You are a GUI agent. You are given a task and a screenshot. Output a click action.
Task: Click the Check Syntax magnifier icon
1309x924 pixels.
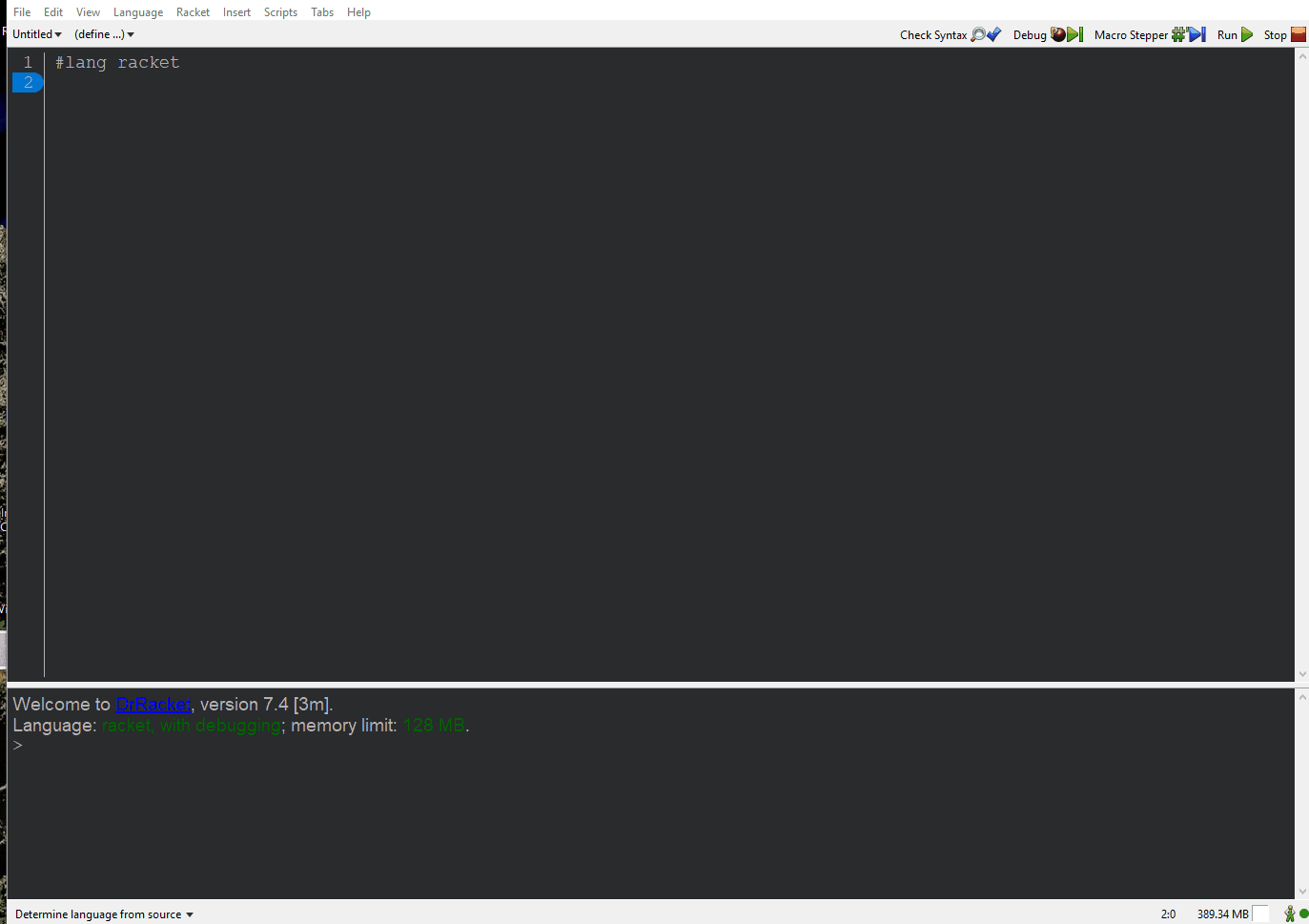(x=979, y=34)
